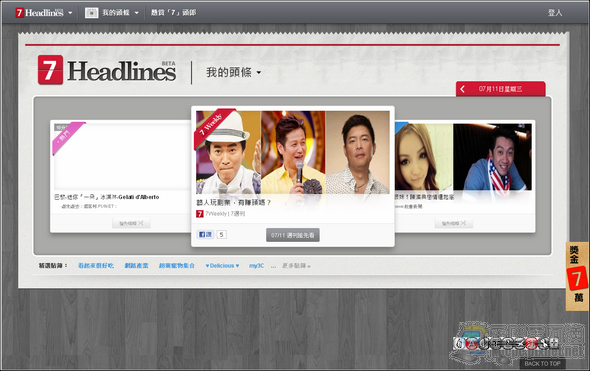The image size is (590, 371).
Task: Expand the dropdown arrow beside top-bar 7 Headlines
Action: pos(70,13)
